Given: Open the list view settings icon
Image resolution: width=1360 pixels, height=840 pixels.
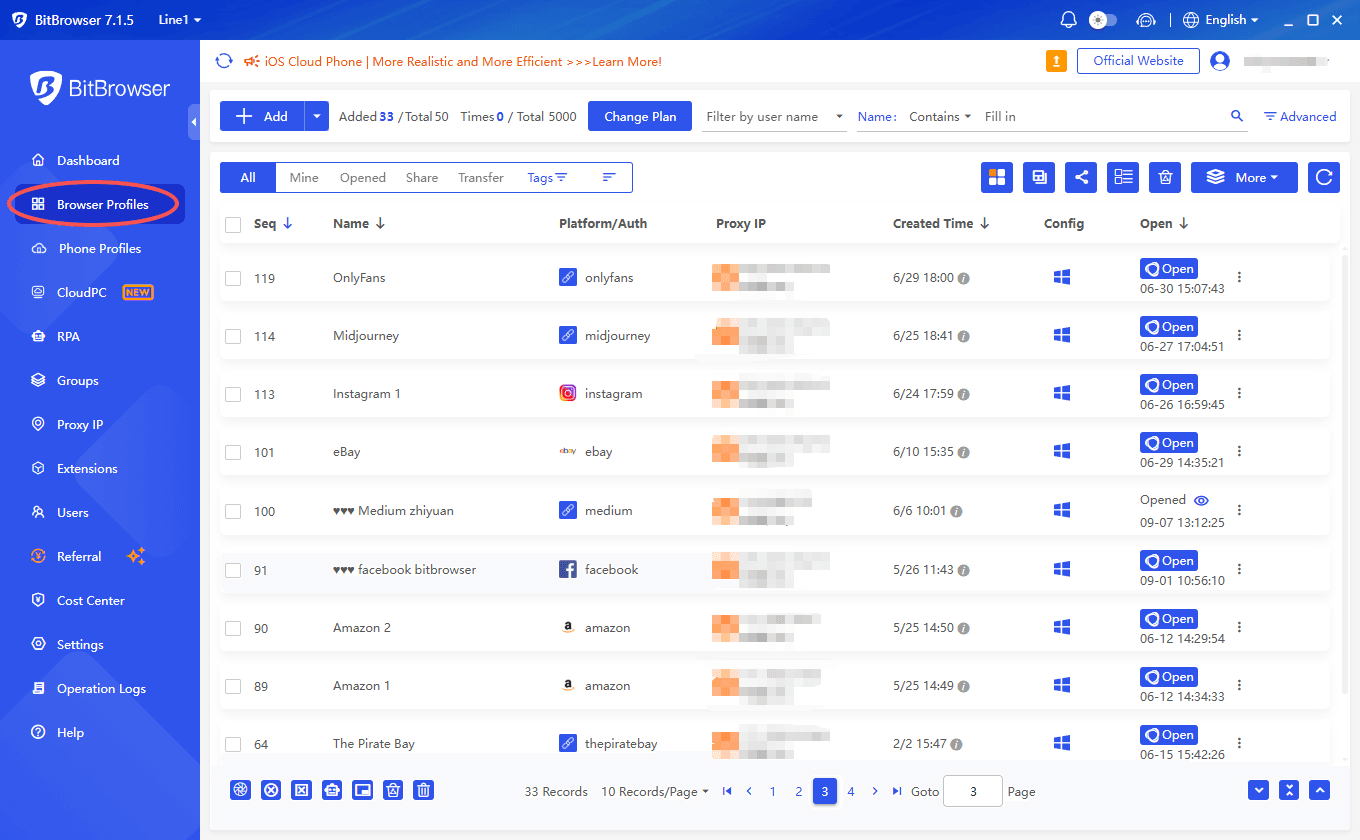Looking at the screenshot, I should [x=1124, y=177].
